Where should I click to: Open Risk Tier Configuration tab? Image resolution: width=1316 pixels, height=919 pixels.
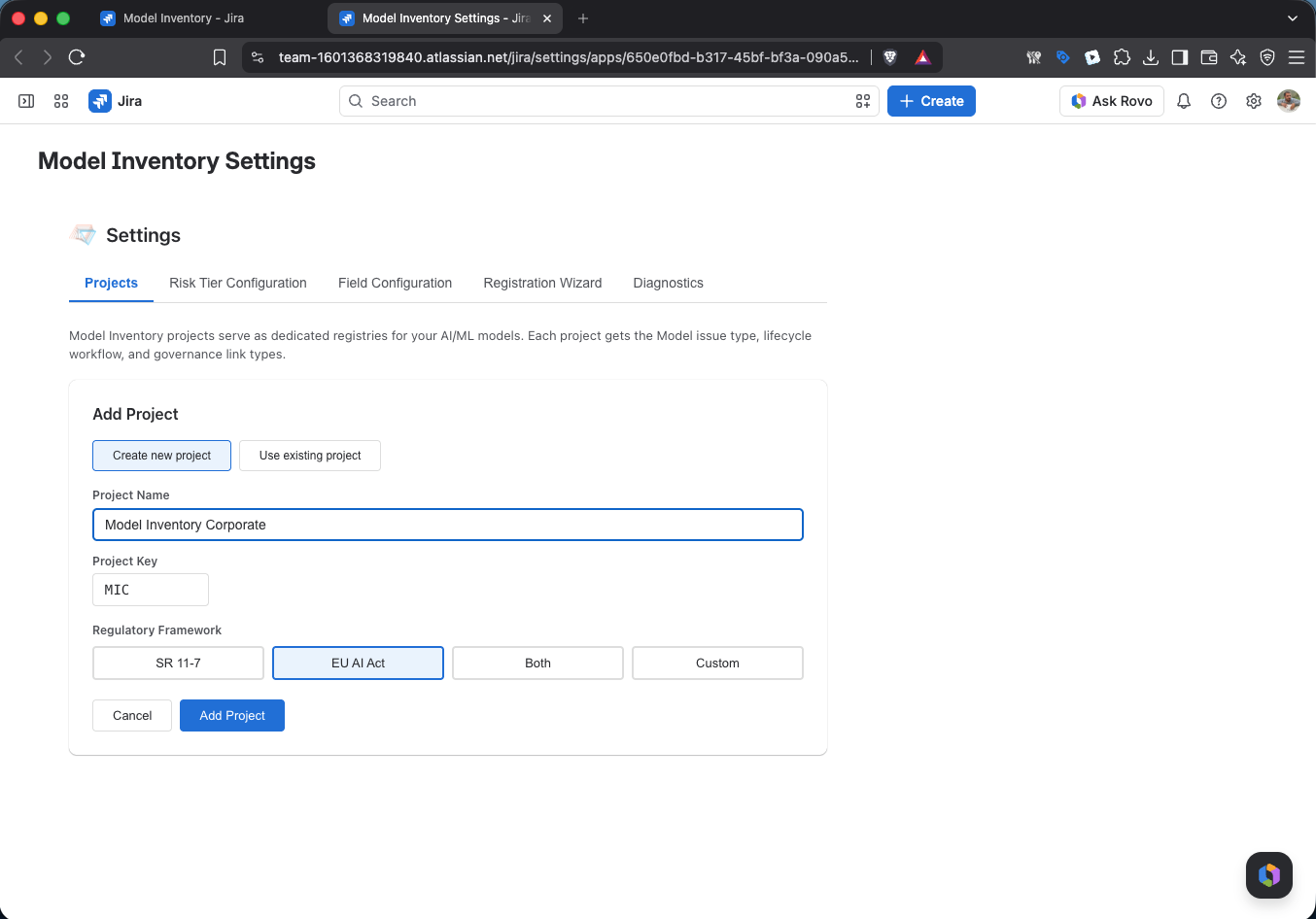point(238,283)
